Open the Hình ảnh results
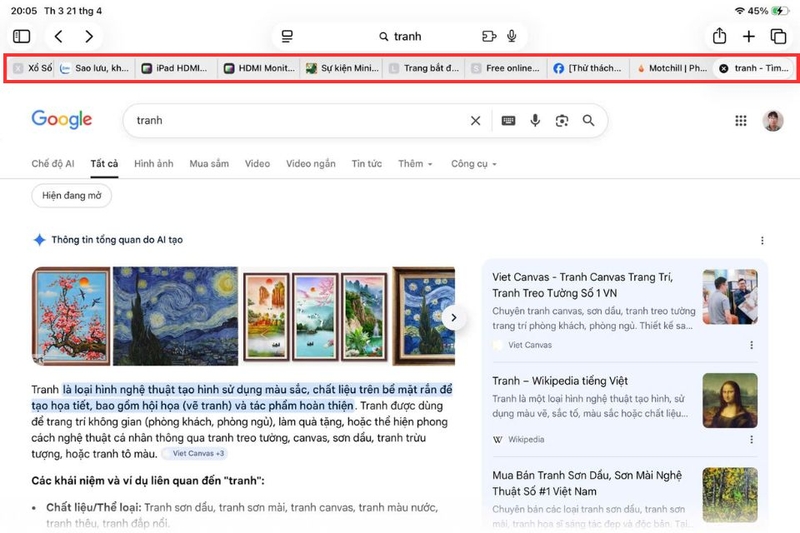800x533 pixels. [154, 164]
